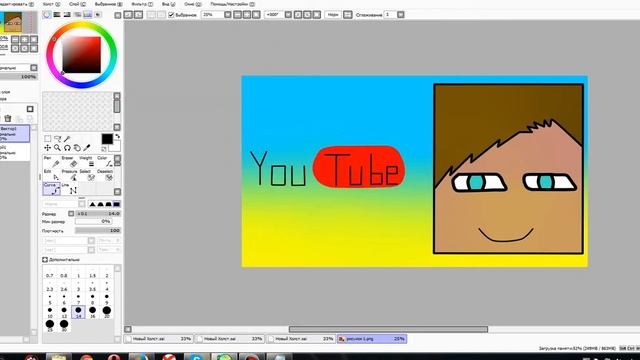Pick brush size 14 preset
This screenshot has height=360, width=640.
[x=78, y=312]
